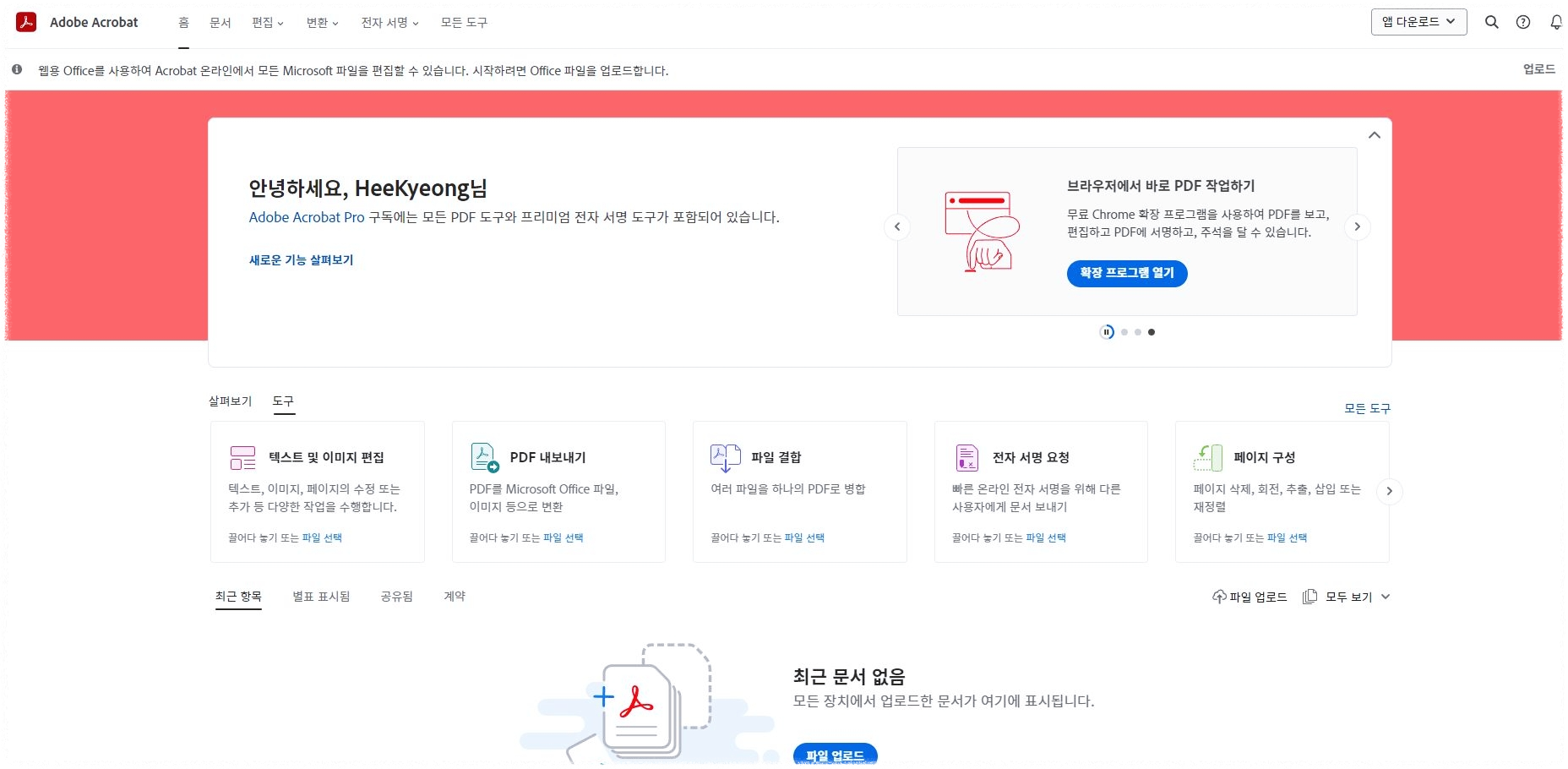The image size is (1568, 769).
Task: Select the second carousel dot
Action: click(x=1124, y=332)
